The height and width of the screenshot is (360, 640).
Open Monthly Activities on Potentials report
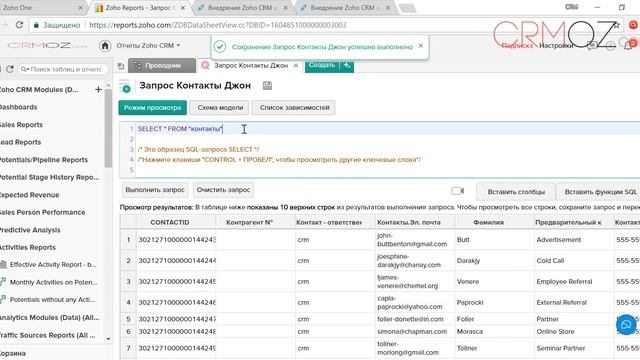coord(52,282)
